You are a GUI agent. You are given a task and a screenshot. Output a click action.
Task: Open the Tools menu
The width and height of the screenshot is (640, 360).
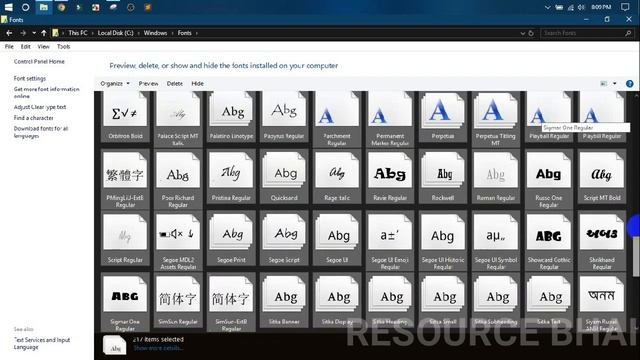point(63,47)
